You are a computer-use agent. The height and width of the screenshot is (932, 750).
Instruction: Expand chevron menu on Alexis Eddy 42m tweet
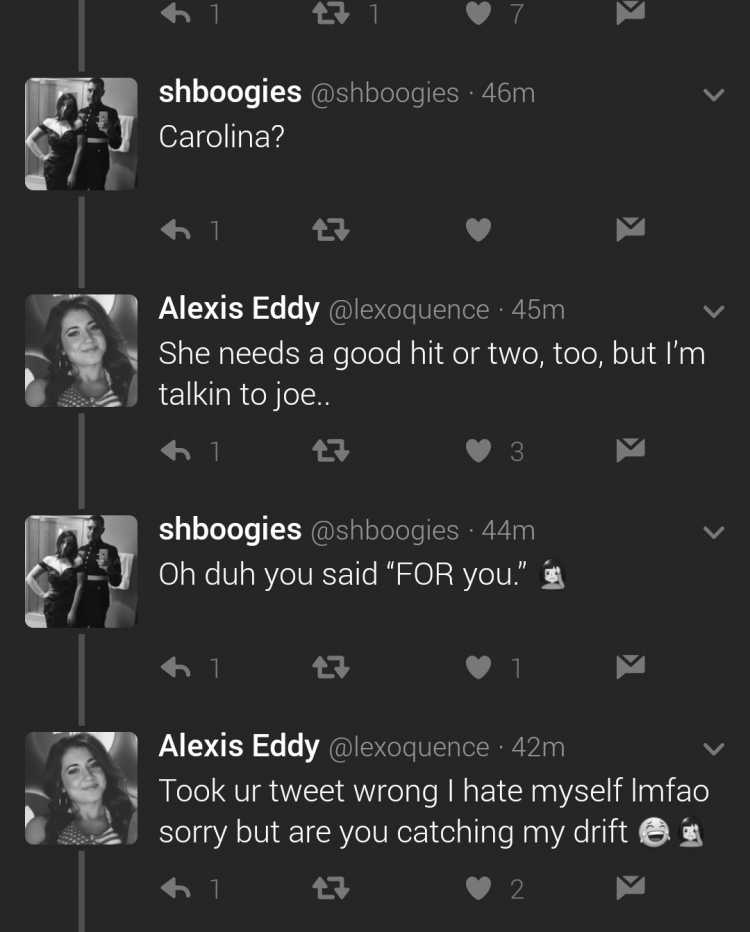click(713, 749)
